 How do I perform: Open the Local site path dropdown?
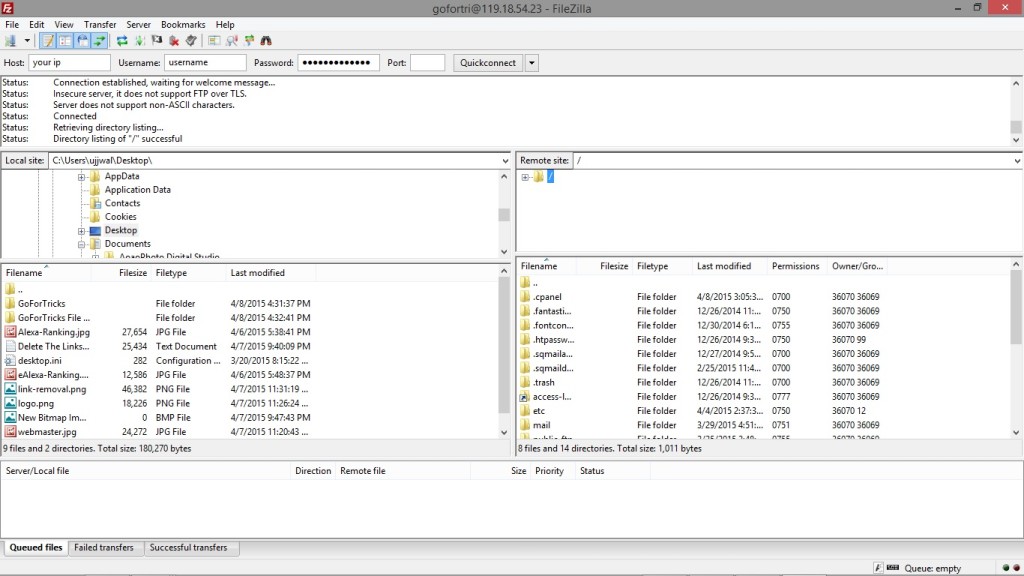[x=505, y=161]
